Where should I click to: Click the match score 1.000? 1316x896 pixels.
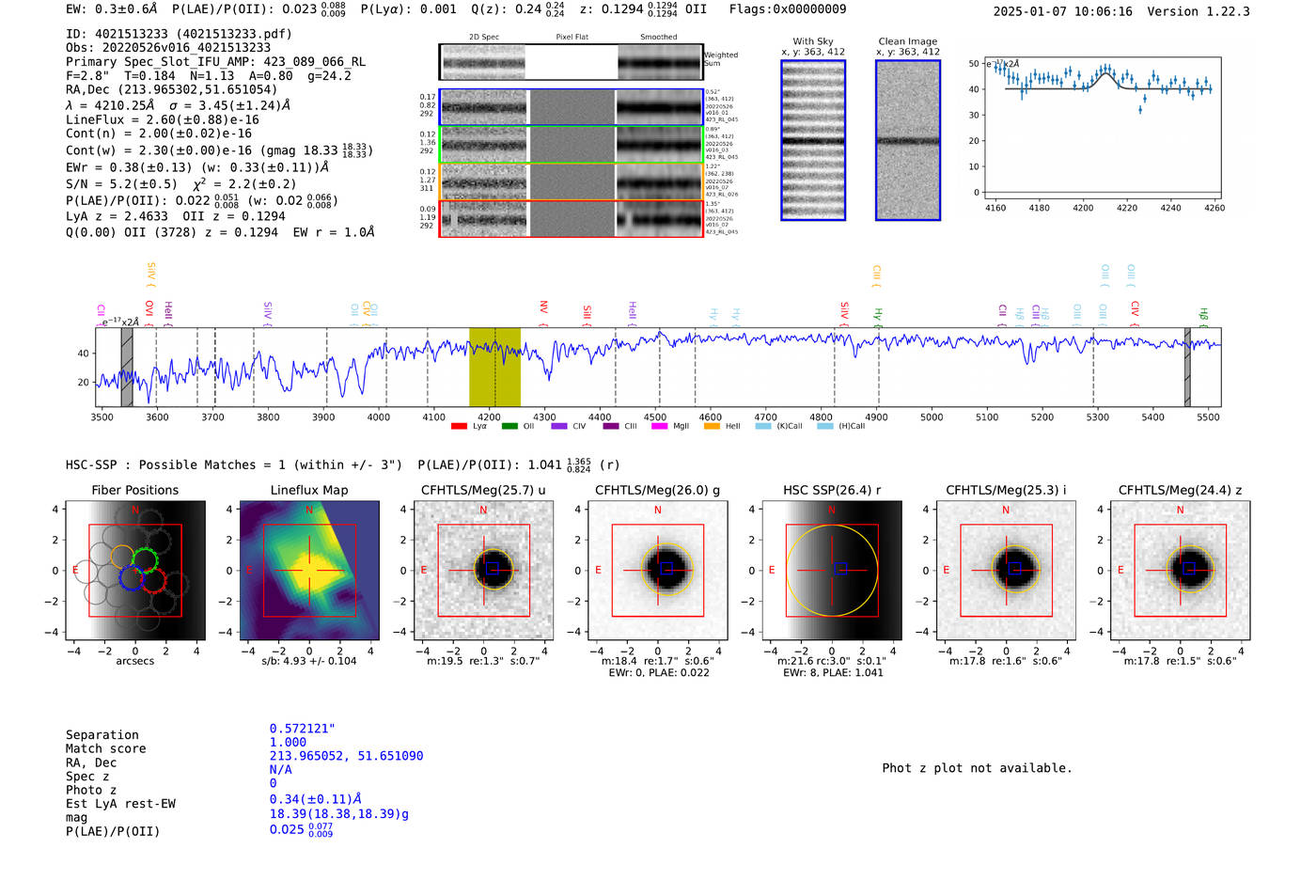point(288,743)
